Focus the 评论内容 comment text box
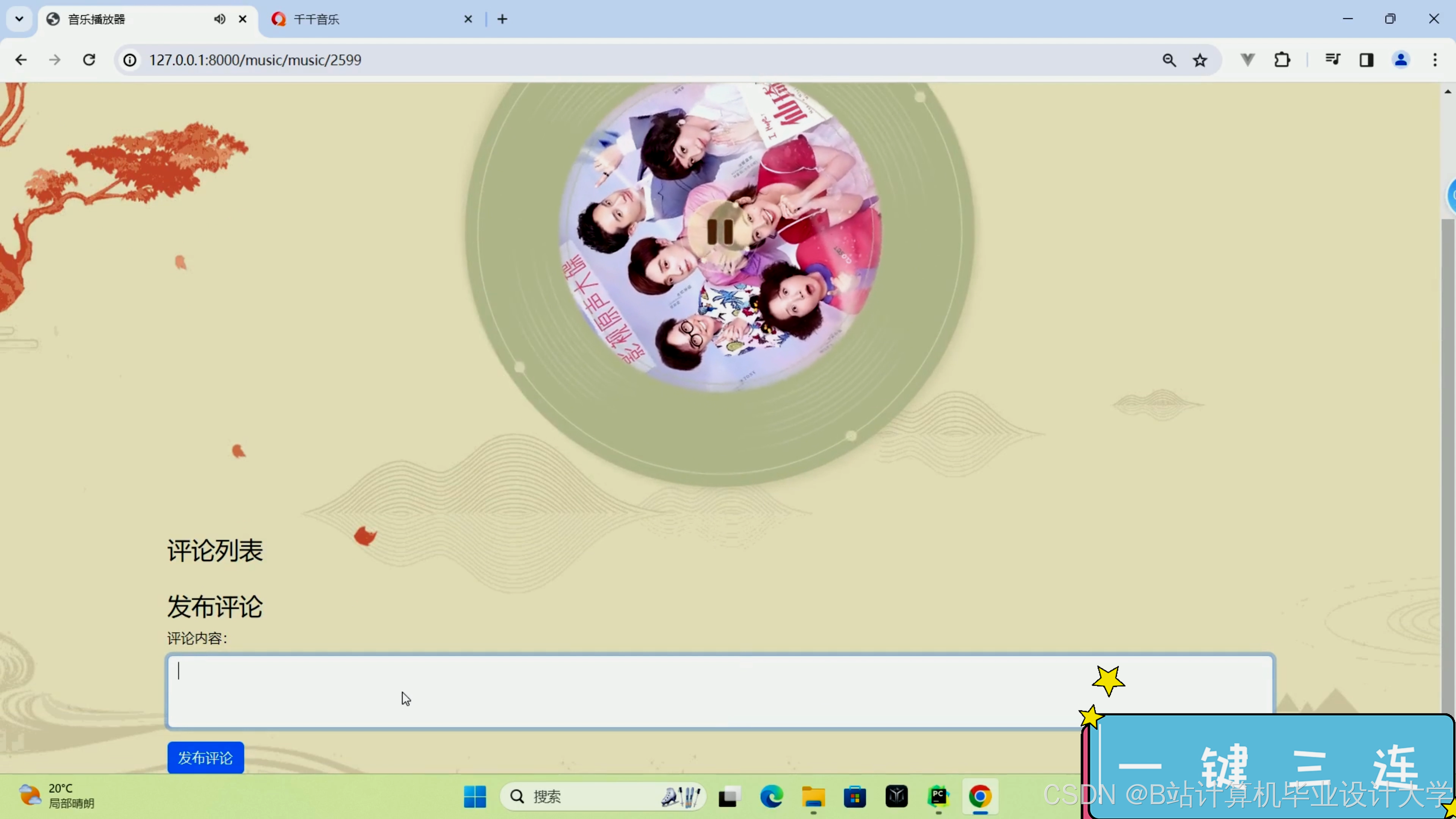The image size is (1456, 819). coord(622,691)
